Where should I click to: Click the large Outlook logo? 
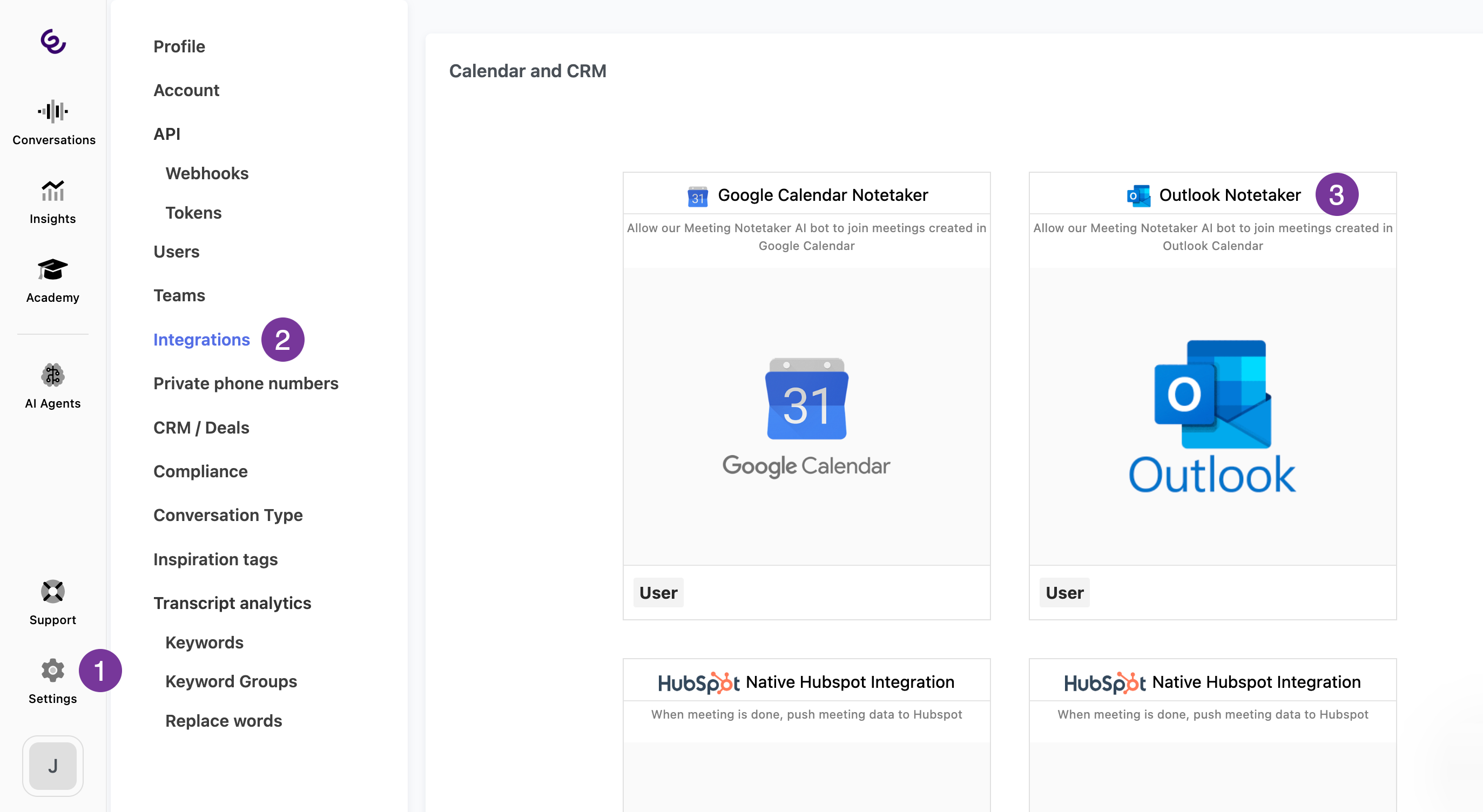(x=1212, y=416)
